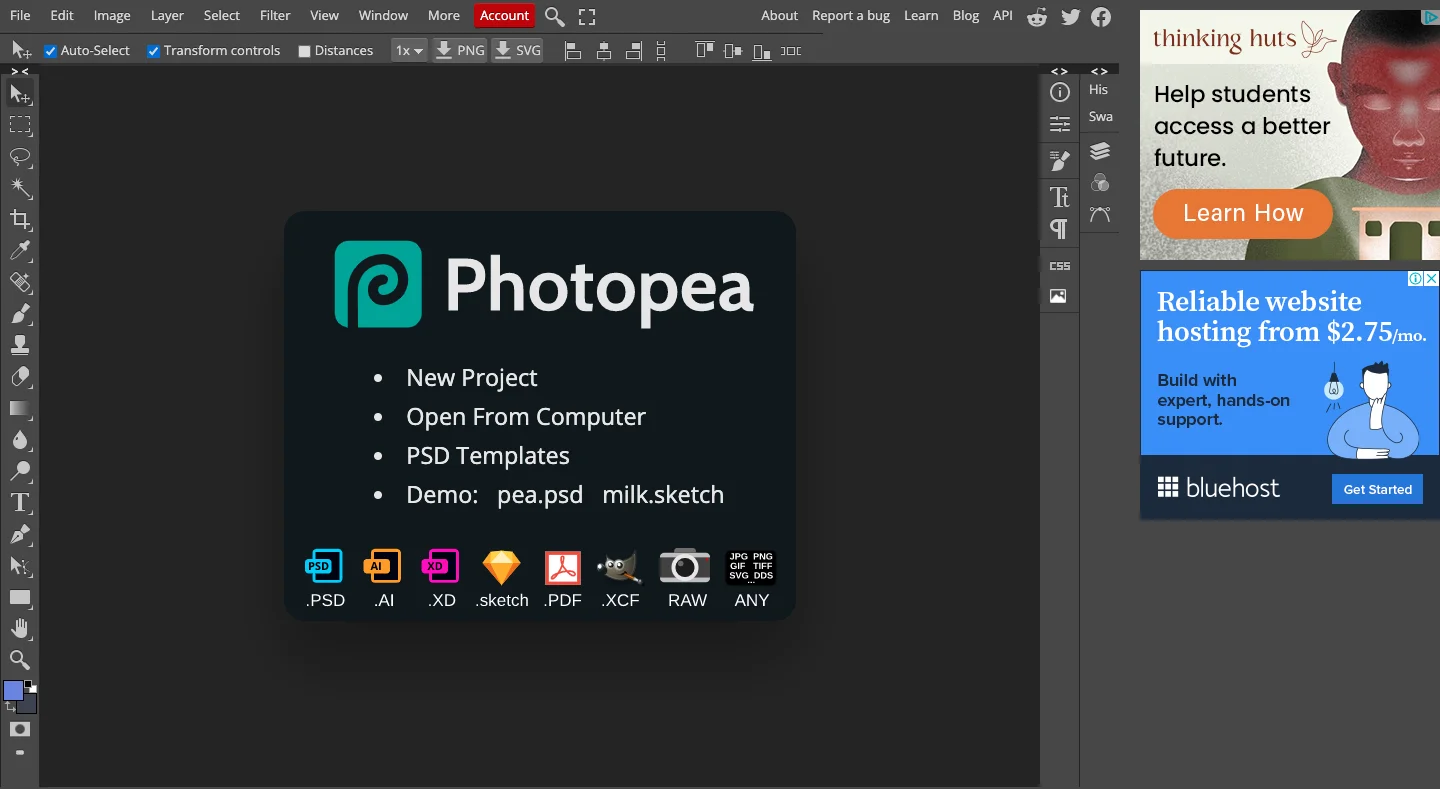Open the Image menu
Viewport: 1440px width, 789px height.
[112, 15]
